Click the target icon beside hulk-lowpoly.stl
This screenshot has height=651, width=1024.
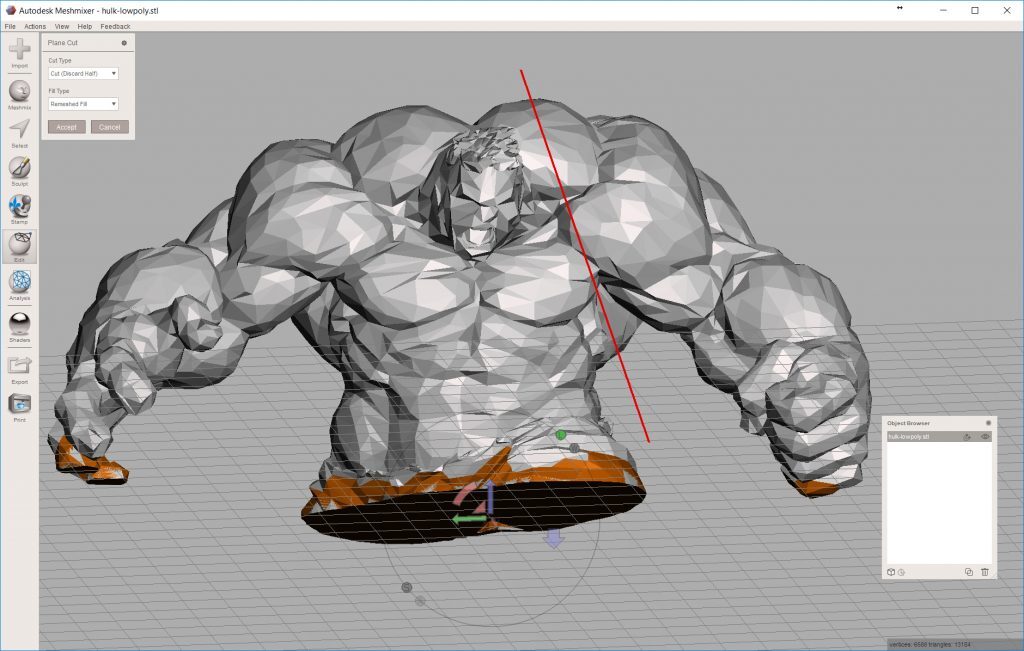(967, 437)
